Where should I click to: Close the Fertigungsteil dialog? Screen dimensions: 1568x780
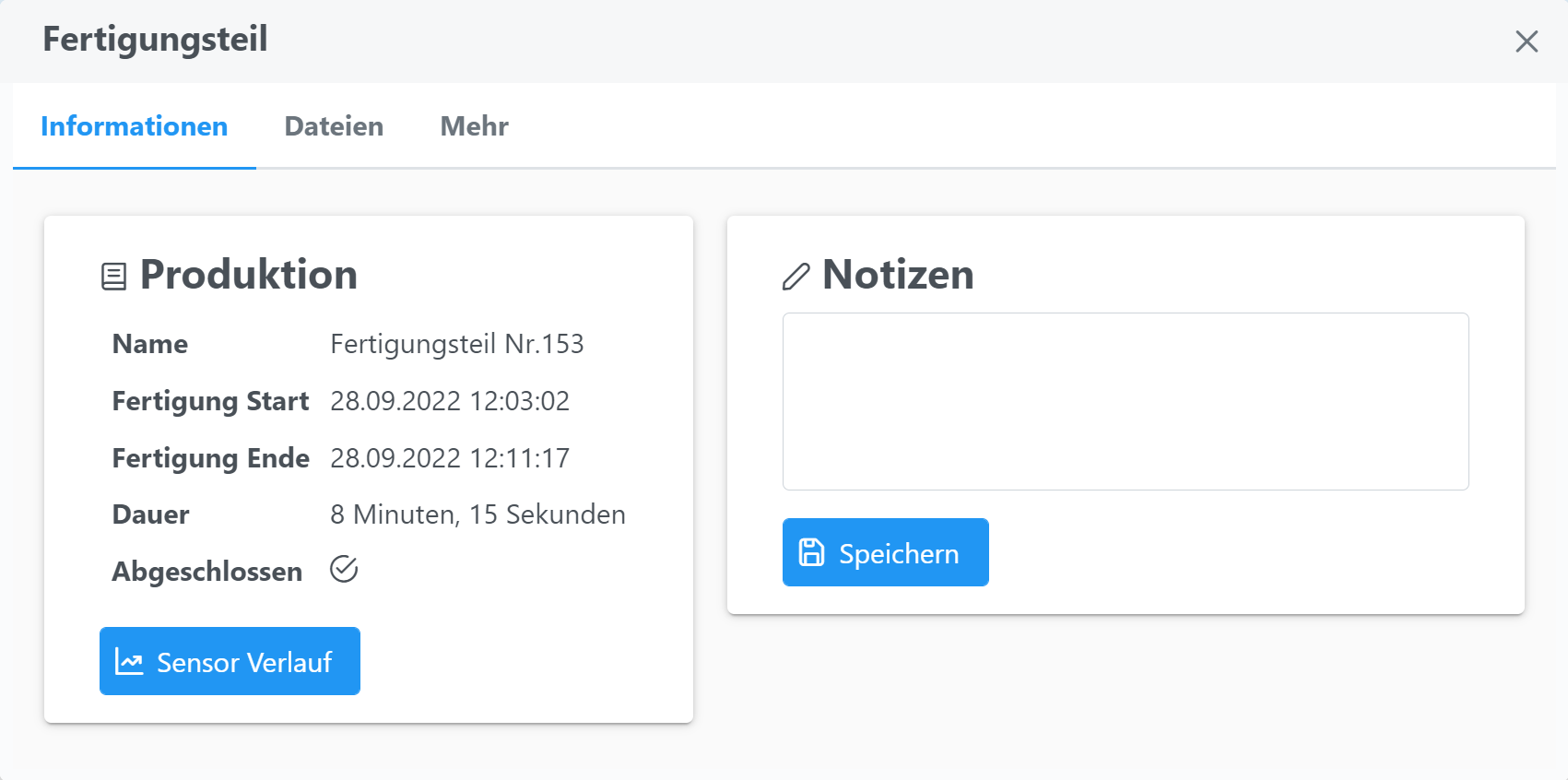(1527, 41)
